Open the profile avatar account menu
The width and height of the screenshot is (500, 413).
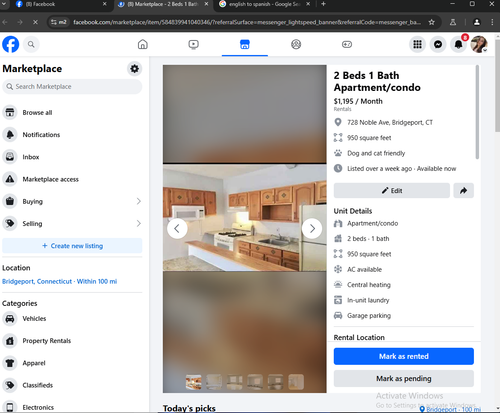point(479,44)
